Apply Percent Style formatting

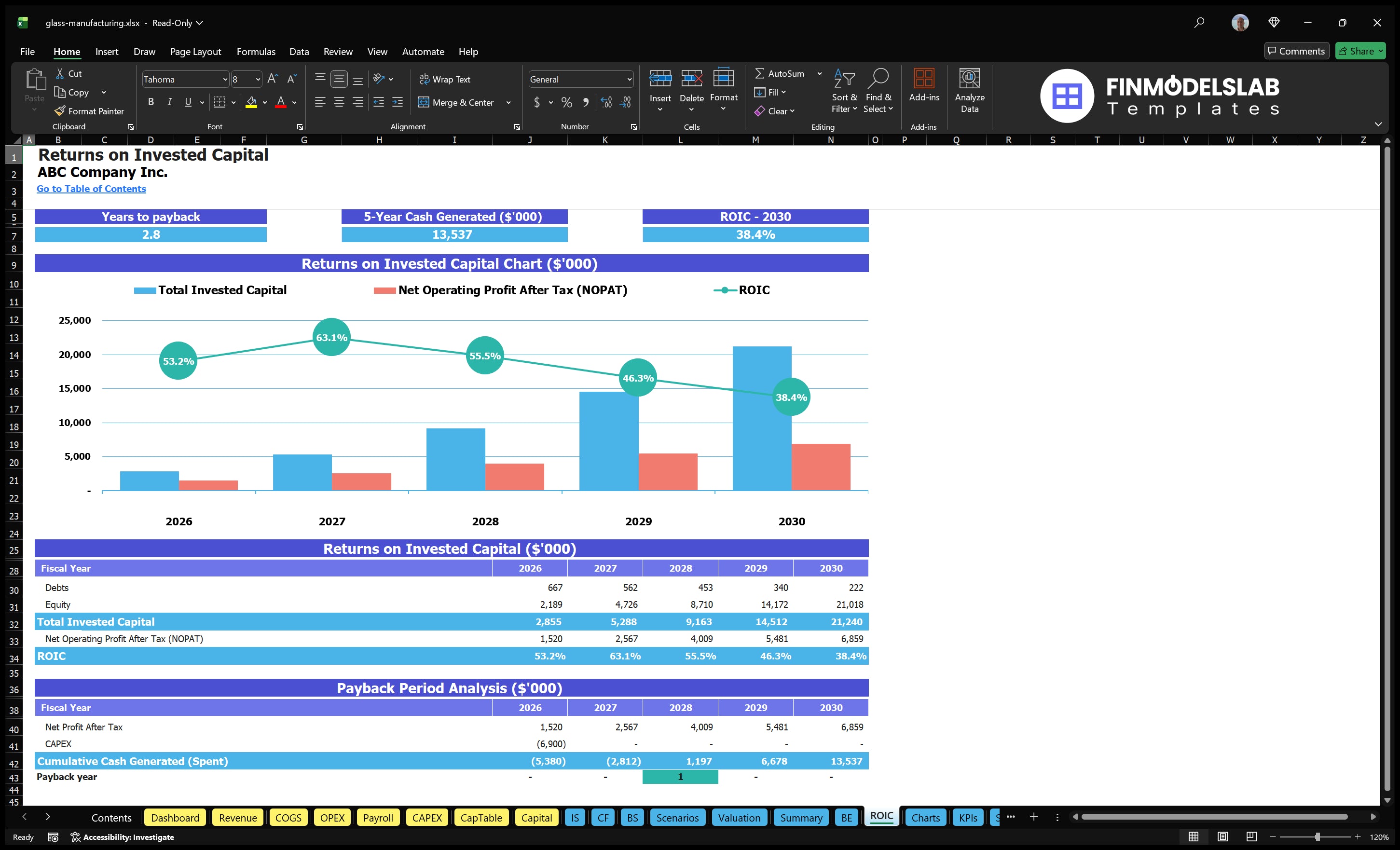(x=566, y=102)
